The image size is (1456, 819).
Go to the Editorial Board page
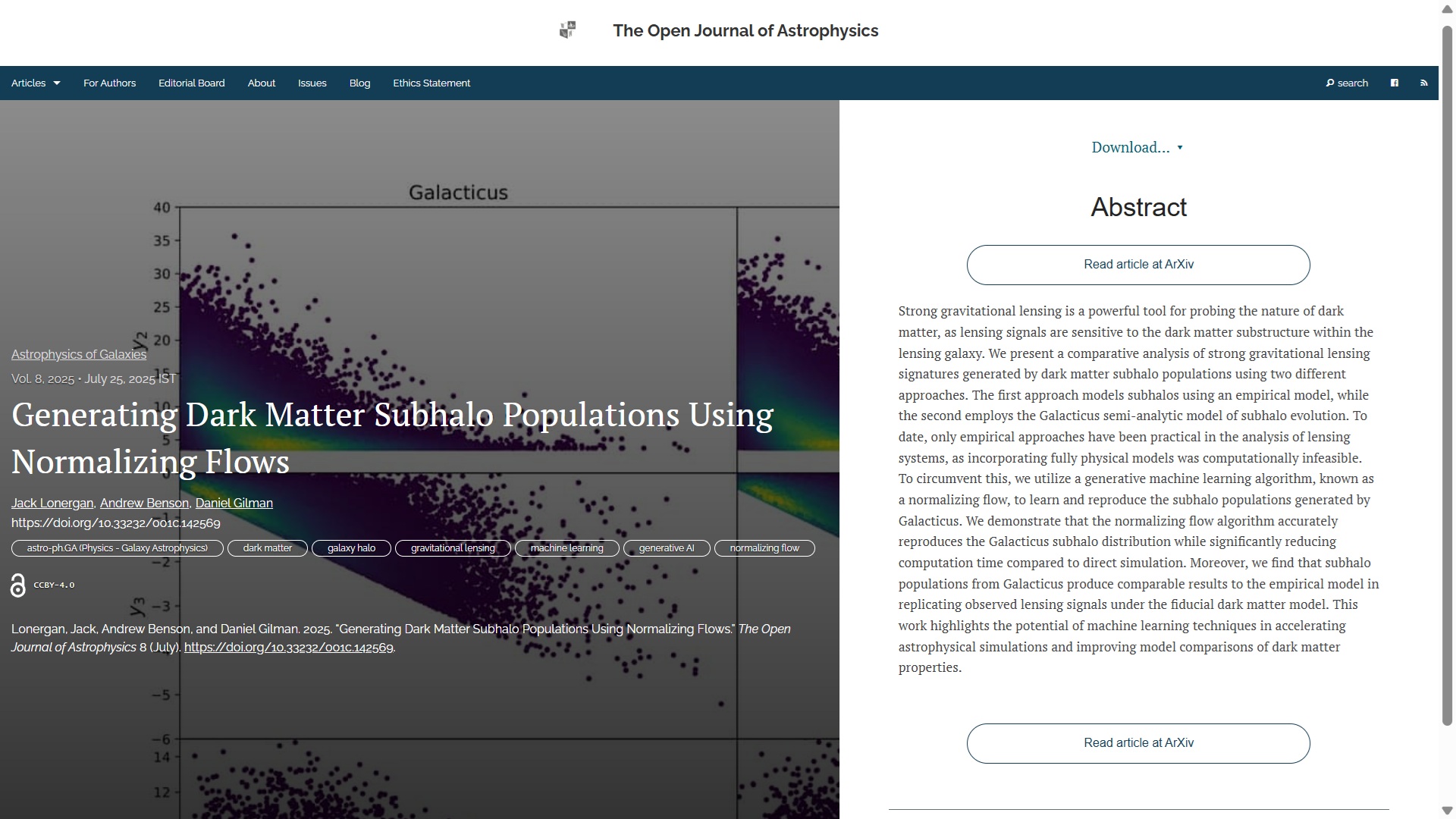[x=191, y=83]
